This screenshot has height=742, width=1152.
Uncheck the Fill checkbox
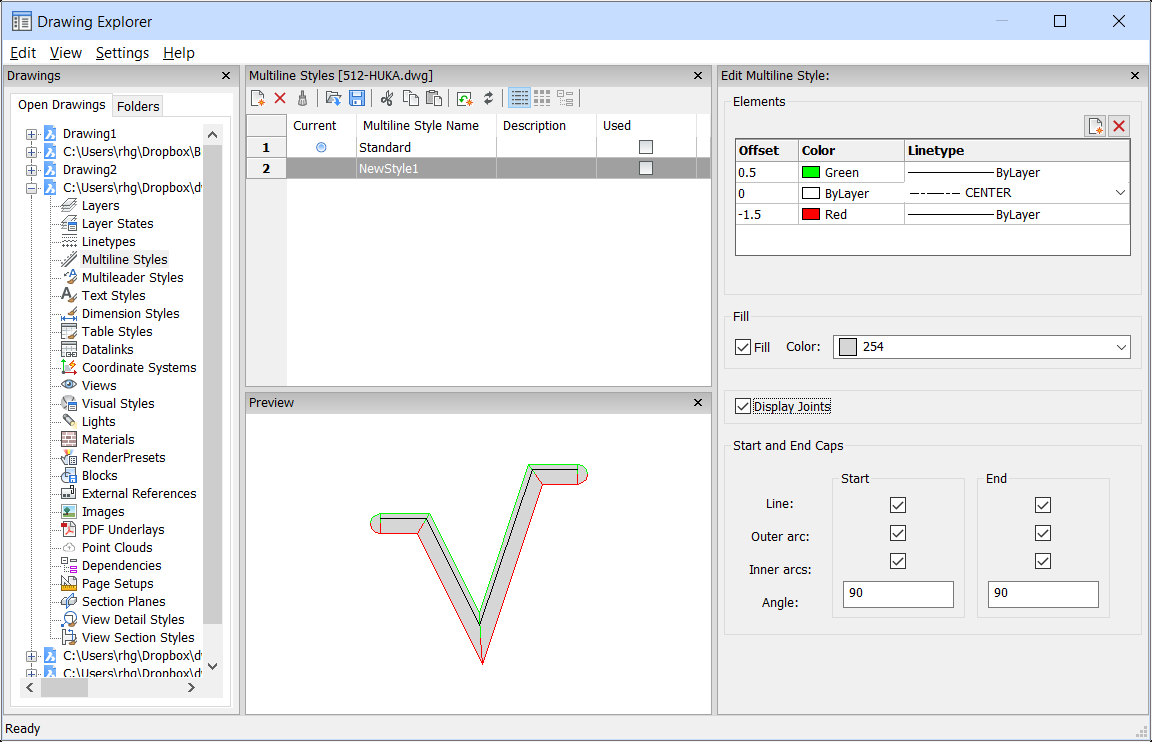(743, 347)
